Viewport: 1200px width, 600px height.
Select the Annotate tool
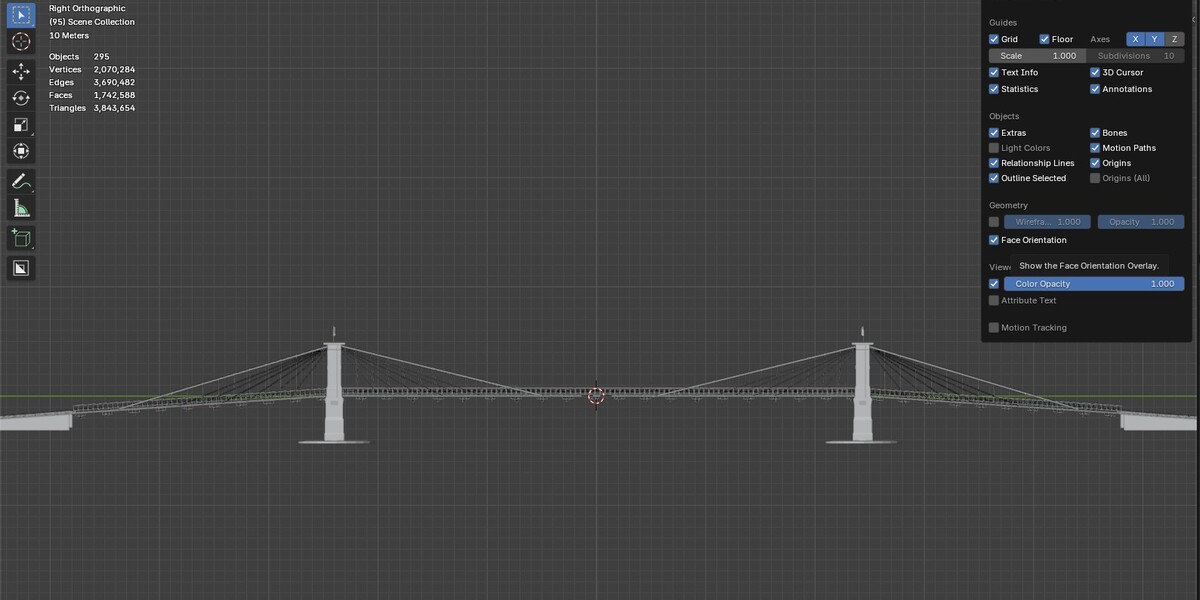(x=21, y=182)
